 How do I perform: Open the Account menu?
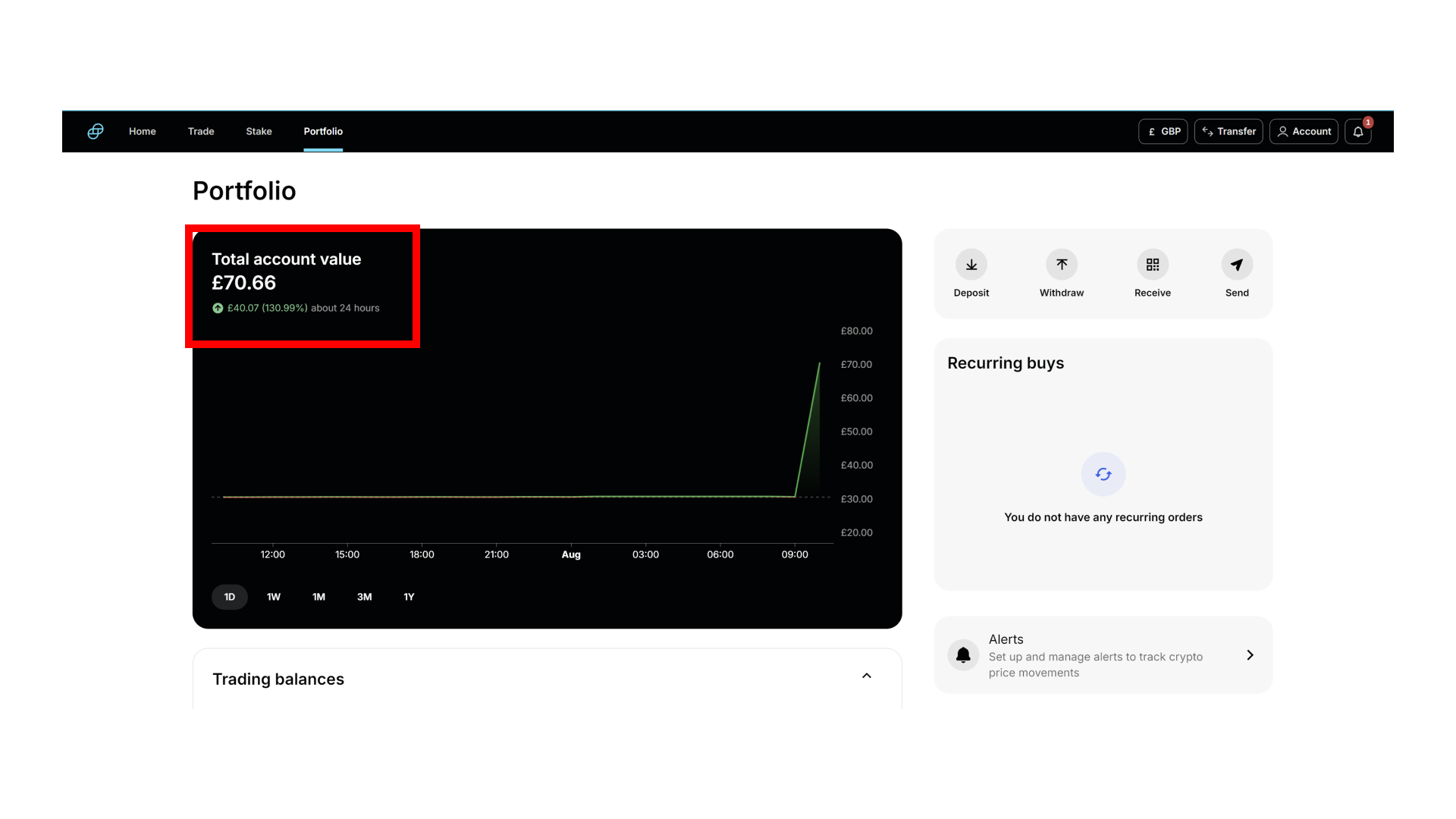click(1304, 131)
